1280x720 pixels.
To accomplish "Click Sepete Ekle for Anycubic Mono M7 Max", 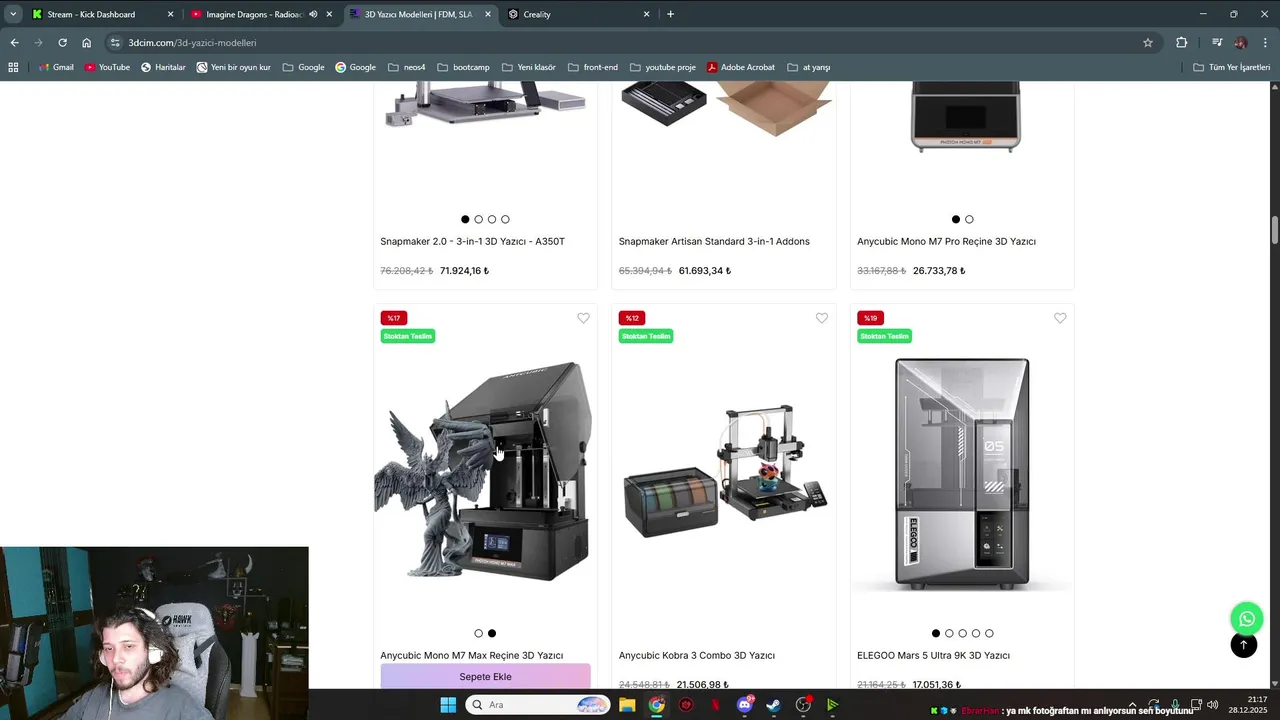I will (x=485, y=677).
